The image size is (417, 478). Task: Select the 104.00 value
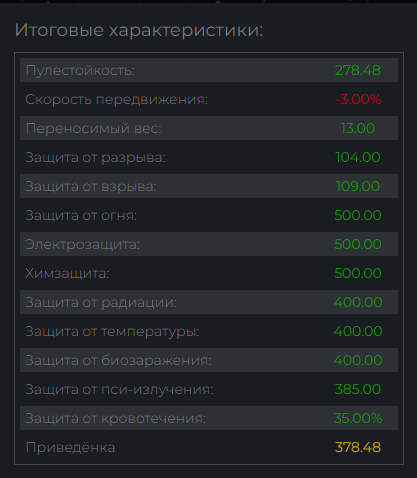click(358, 157)
